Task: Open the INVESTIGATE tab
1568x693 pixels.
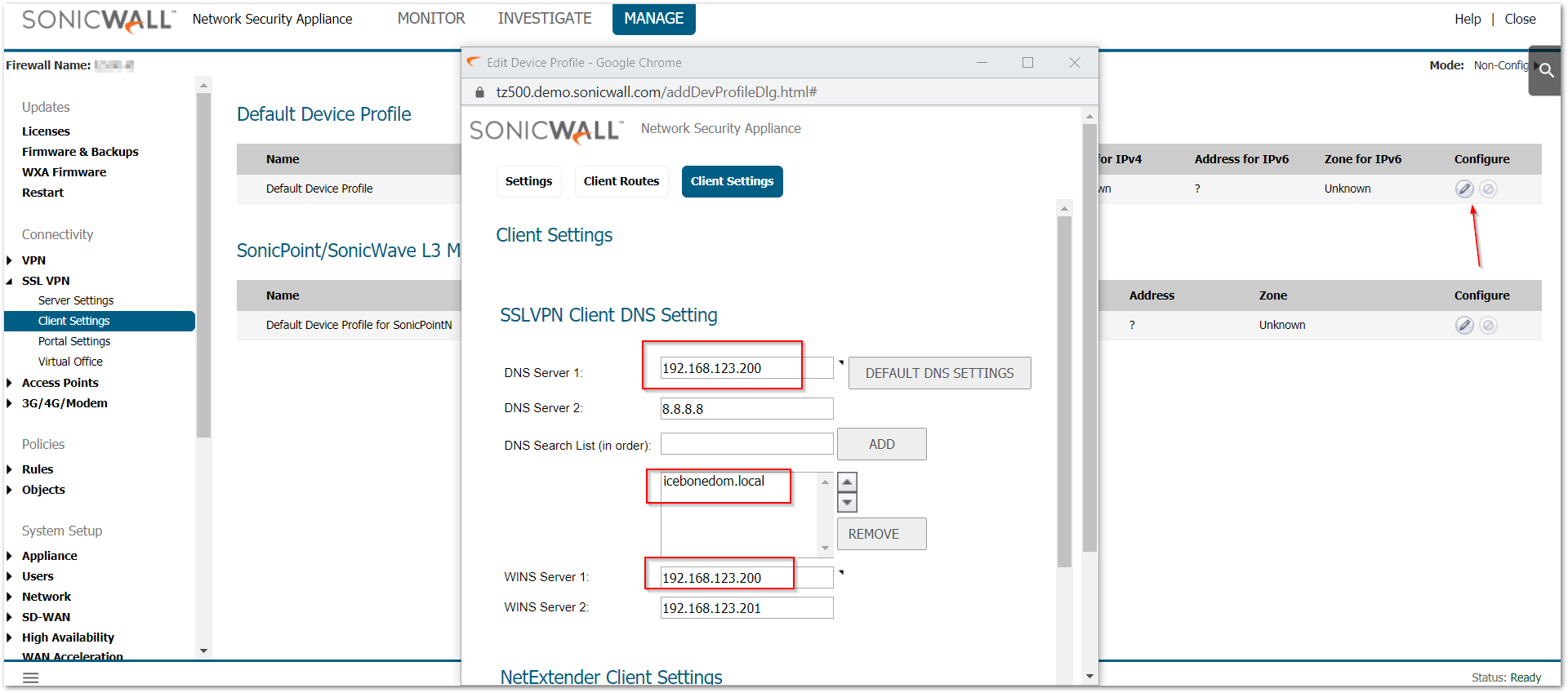Action: (545, 18)
